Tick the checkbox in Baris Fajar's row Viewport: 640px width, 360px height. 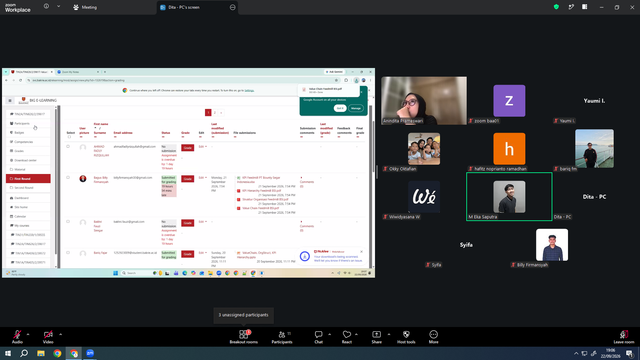[x=68, y=253]
